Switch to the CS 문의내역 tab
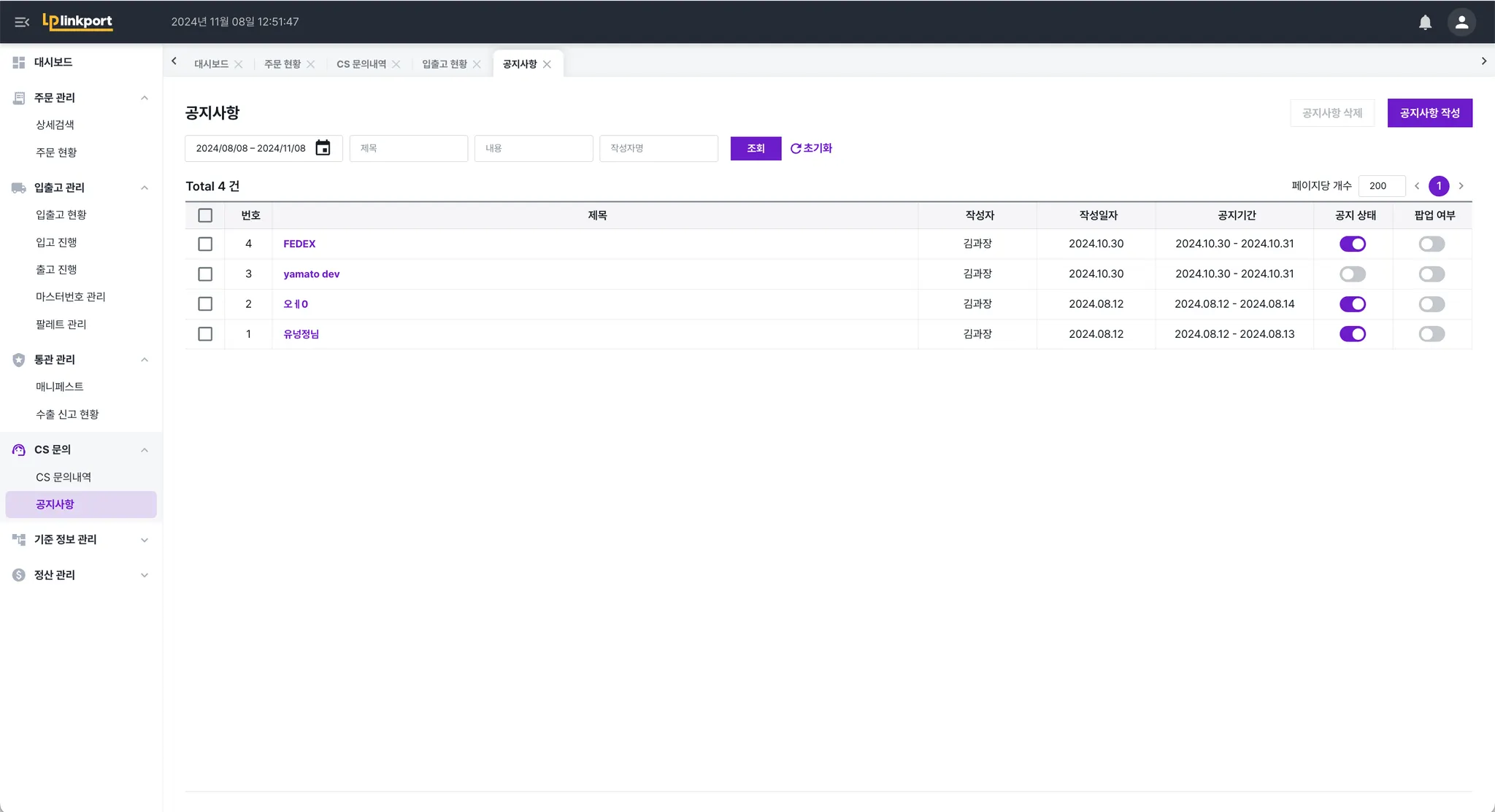 [361, 64]
